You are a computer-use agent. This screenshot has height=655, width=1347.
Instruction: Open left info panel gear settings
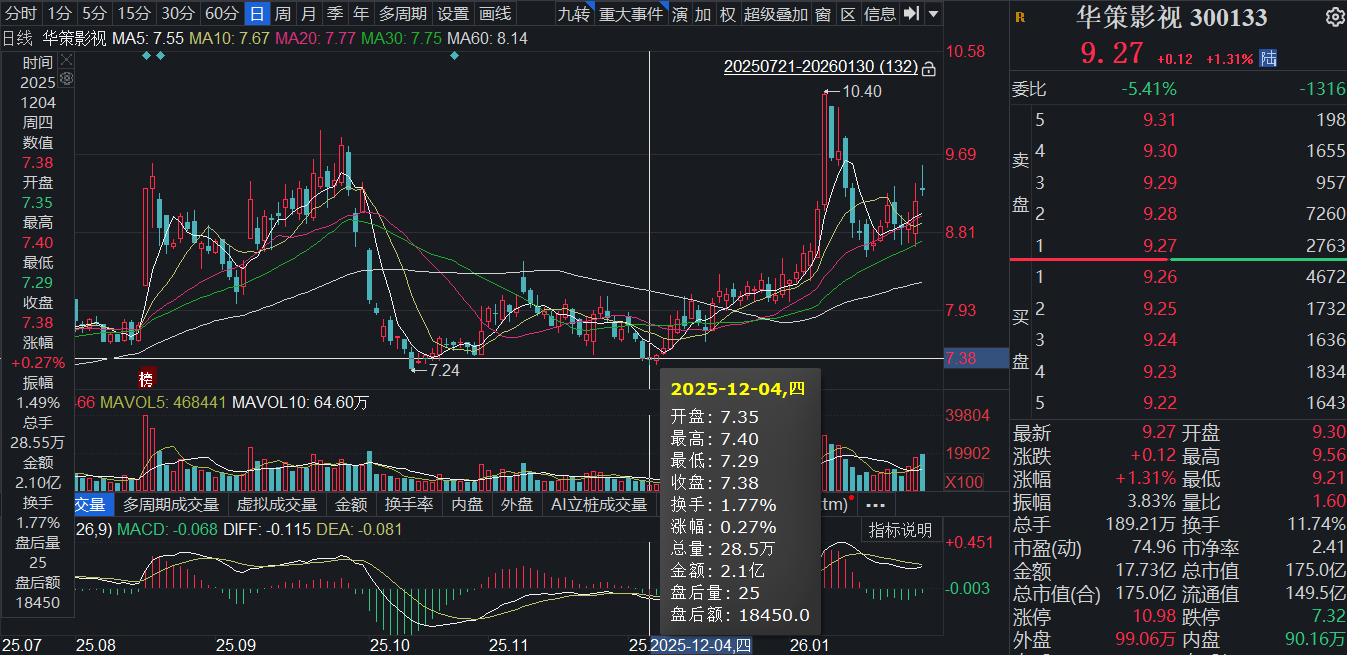point(66,79)
